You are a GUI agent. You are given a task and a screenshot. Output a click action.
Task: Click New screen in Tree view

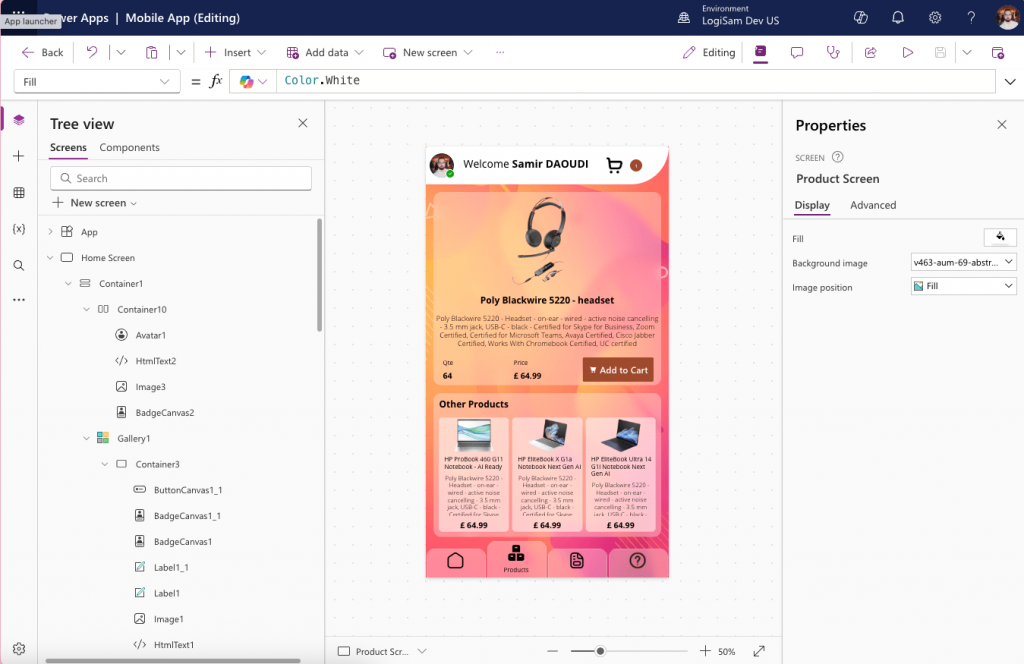pyautogui.click(x=95, y=203)
